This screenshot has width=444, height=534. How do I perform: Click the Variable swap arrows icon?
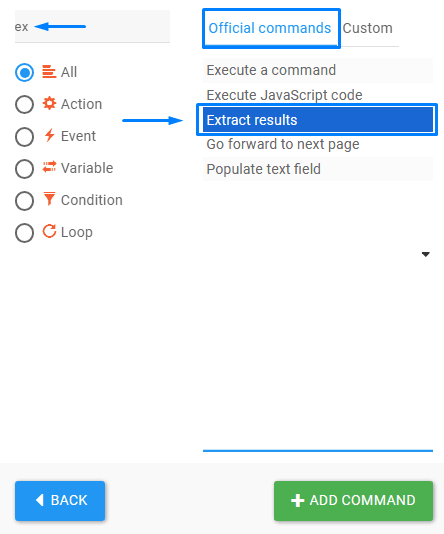click(49, 167)
